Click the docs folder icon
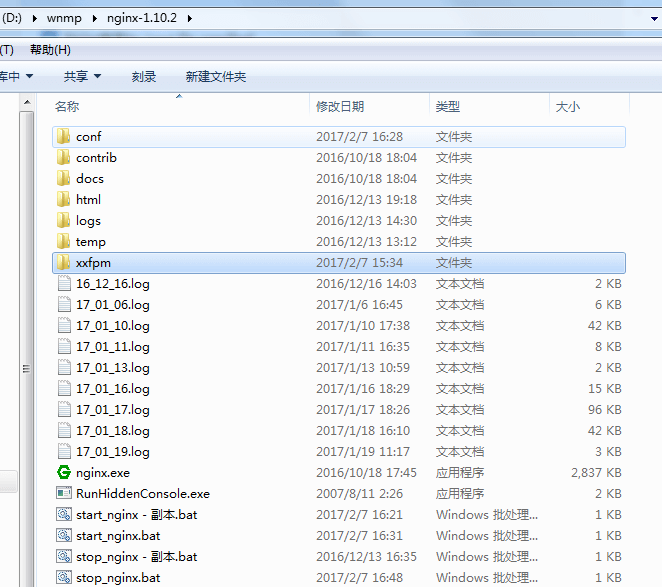Screen dimensions: 662x587 (64, 179)
